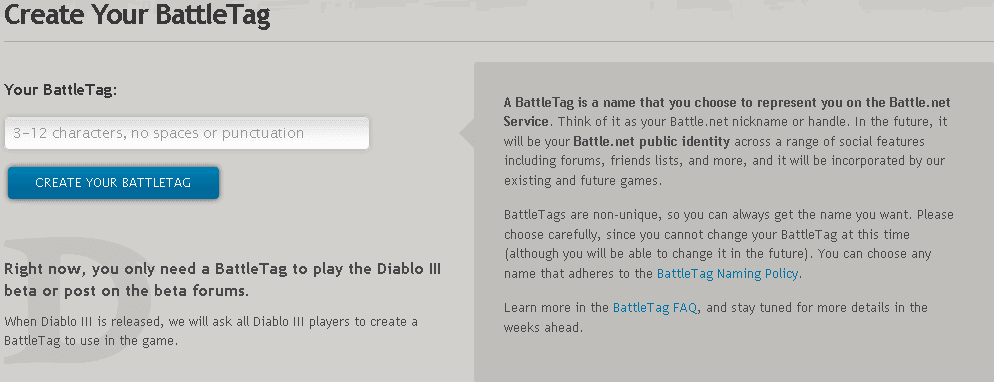Click 'beta or post on the beta forums' text
This screenshot has height=382, width=994.
[126, 291]
